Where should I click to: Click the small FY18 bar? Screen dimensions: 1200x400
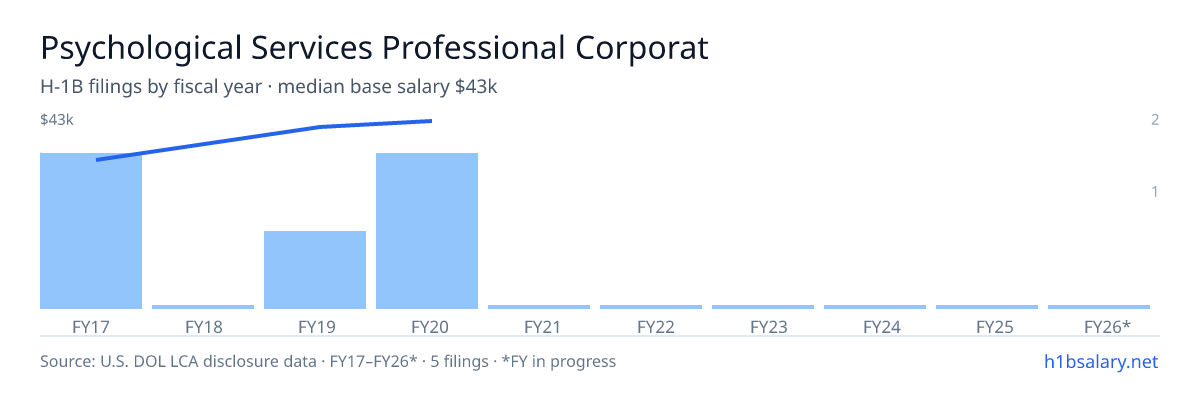point(203,307)
